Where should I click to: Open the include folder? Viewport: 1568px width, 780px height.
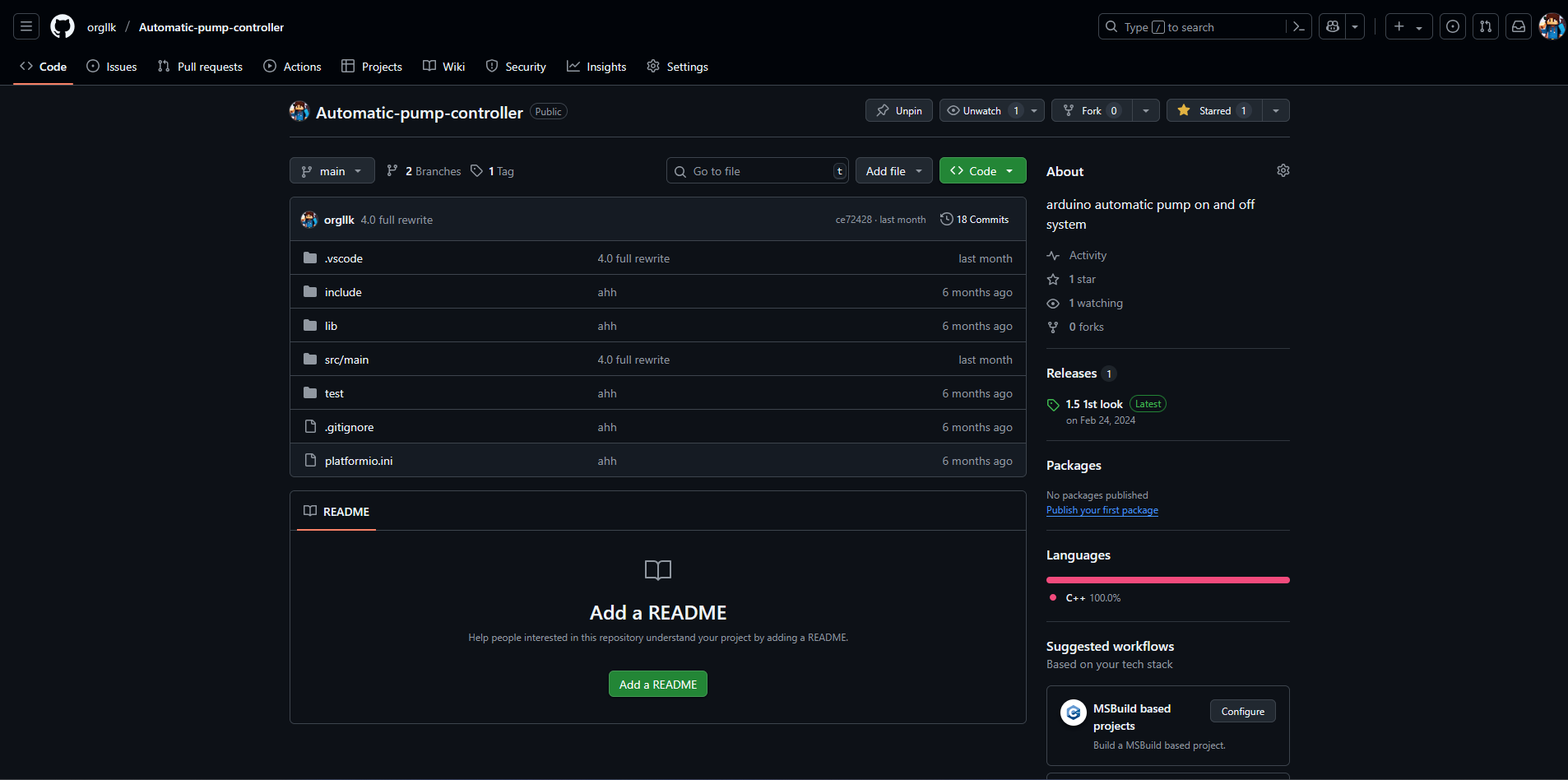pos(343,292)
